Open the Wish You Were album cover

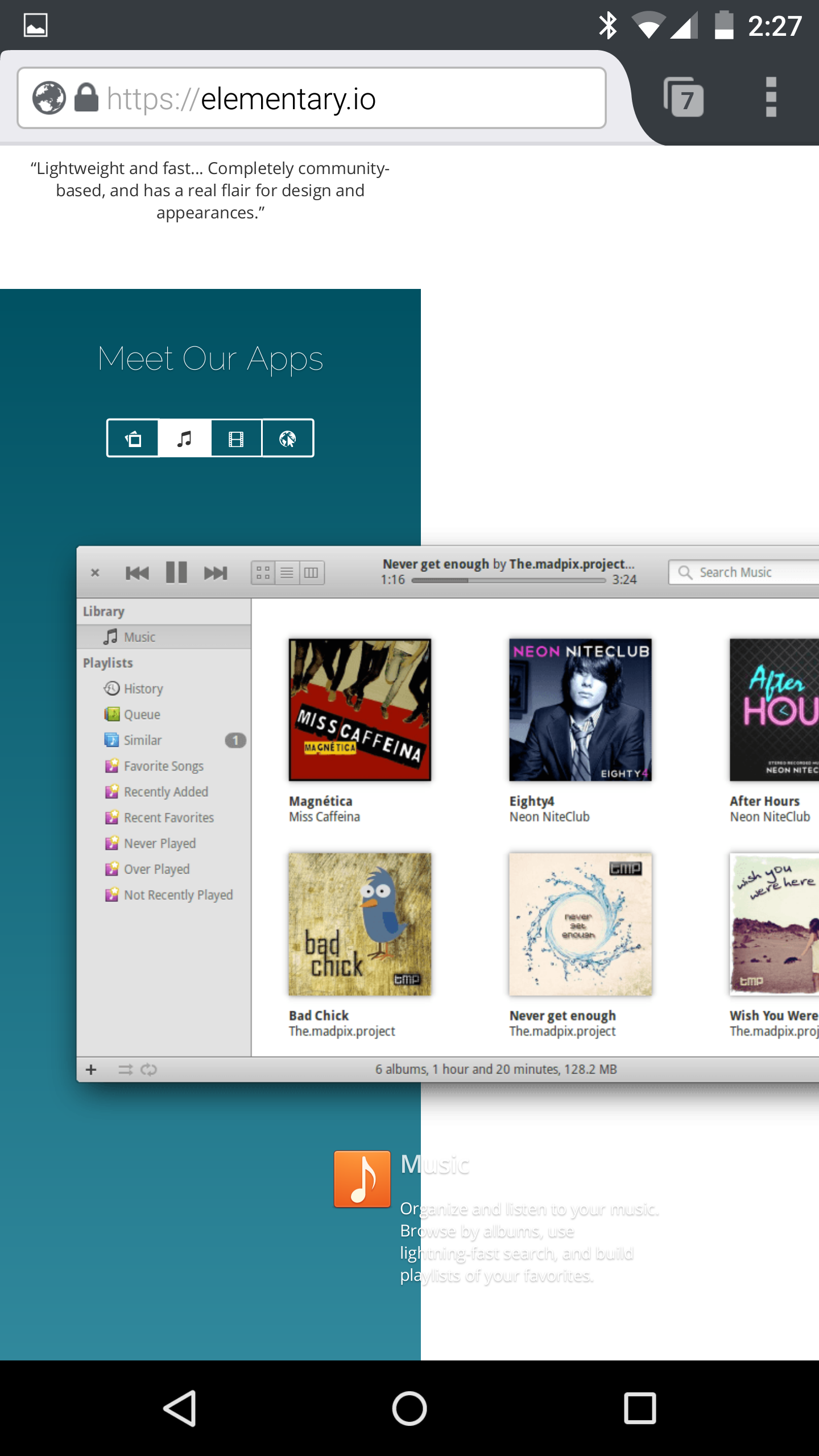[x=774, y=924]
